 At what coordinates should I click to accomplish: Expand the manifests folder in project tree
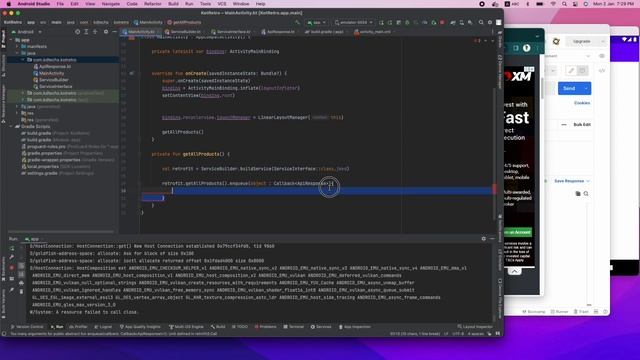tap(17, 47)
